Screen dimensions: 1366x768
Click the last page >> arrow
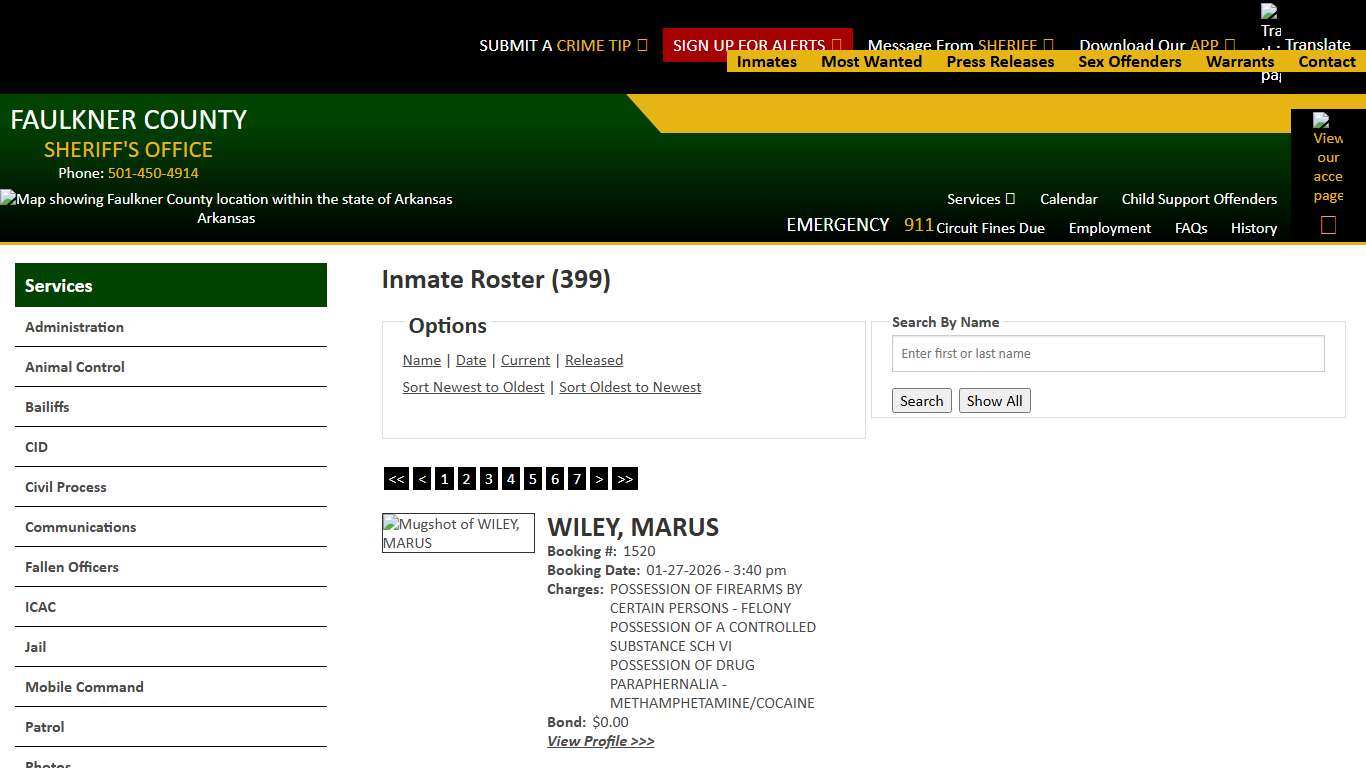coord(625,479)
